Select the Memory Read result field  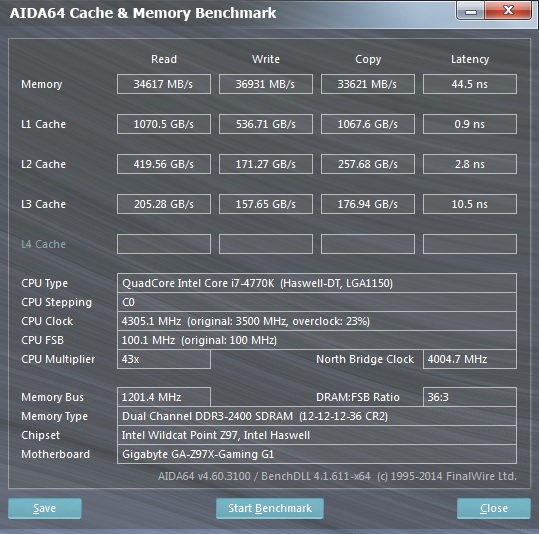[164, 84]
